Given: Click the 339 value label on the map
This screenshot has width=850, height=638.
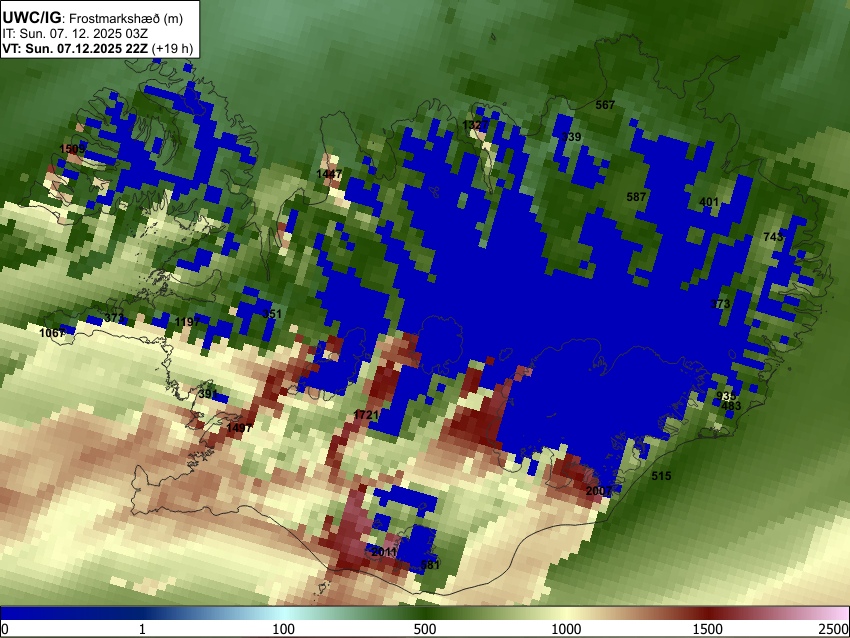Looking at the screenshot, I should (x=571, y=137).
